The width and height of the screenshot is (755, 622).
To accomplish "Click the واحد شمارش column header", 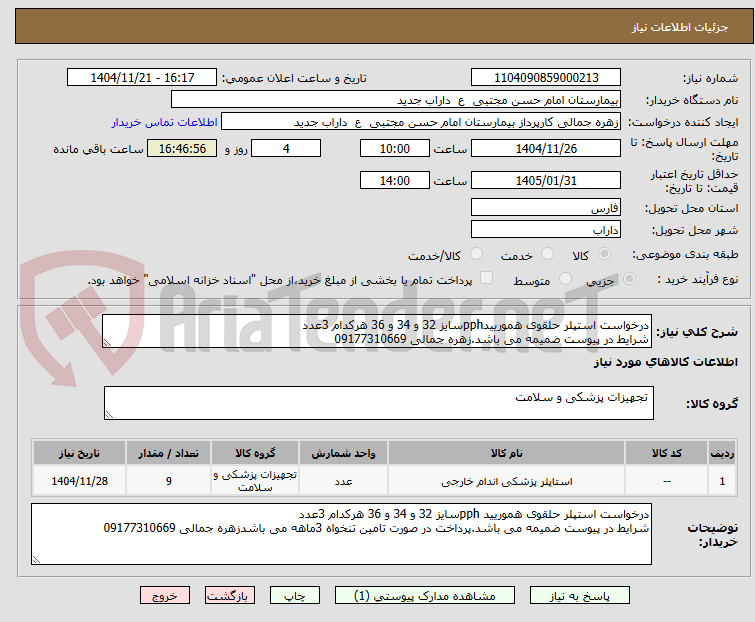I will [343, 453].
